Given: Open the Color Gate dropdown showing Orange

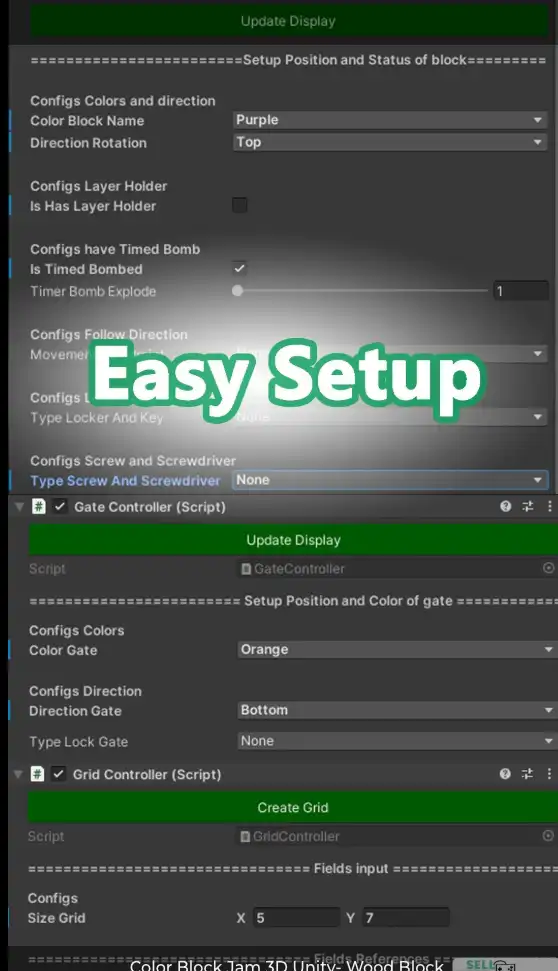Looking at the screenshot, I should point(397,649).
